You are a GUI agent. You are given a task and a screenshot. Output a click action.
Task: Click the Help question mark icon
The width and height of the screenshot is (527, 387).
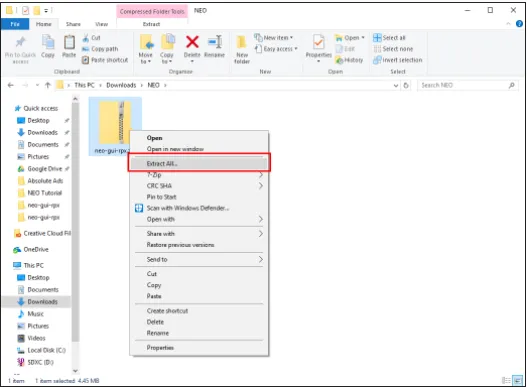519,24
